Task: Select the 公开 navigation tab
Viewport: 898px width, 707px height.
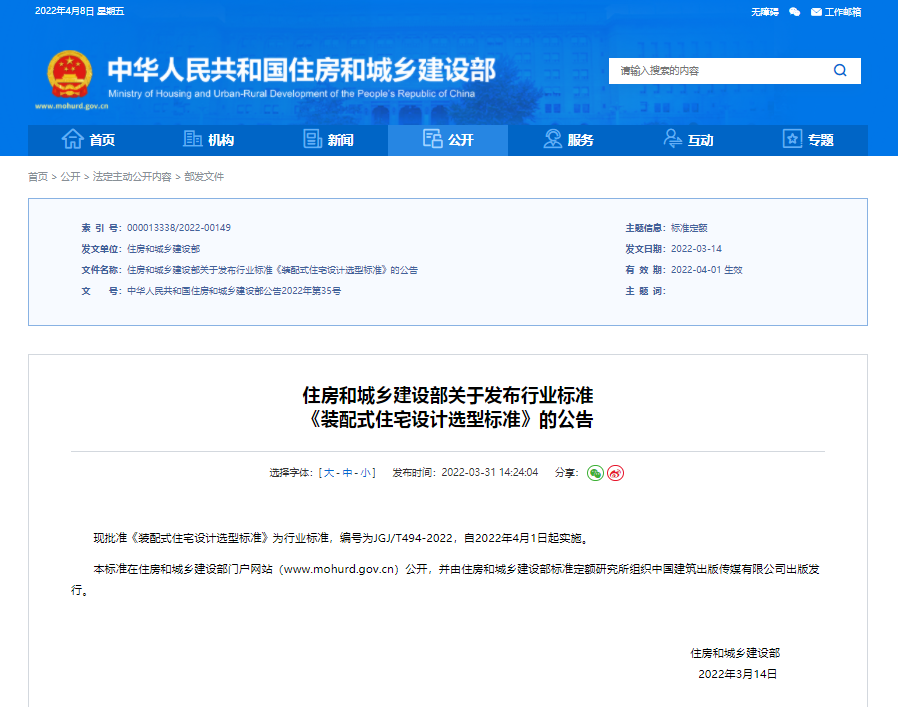Action: tap(448, 140)
